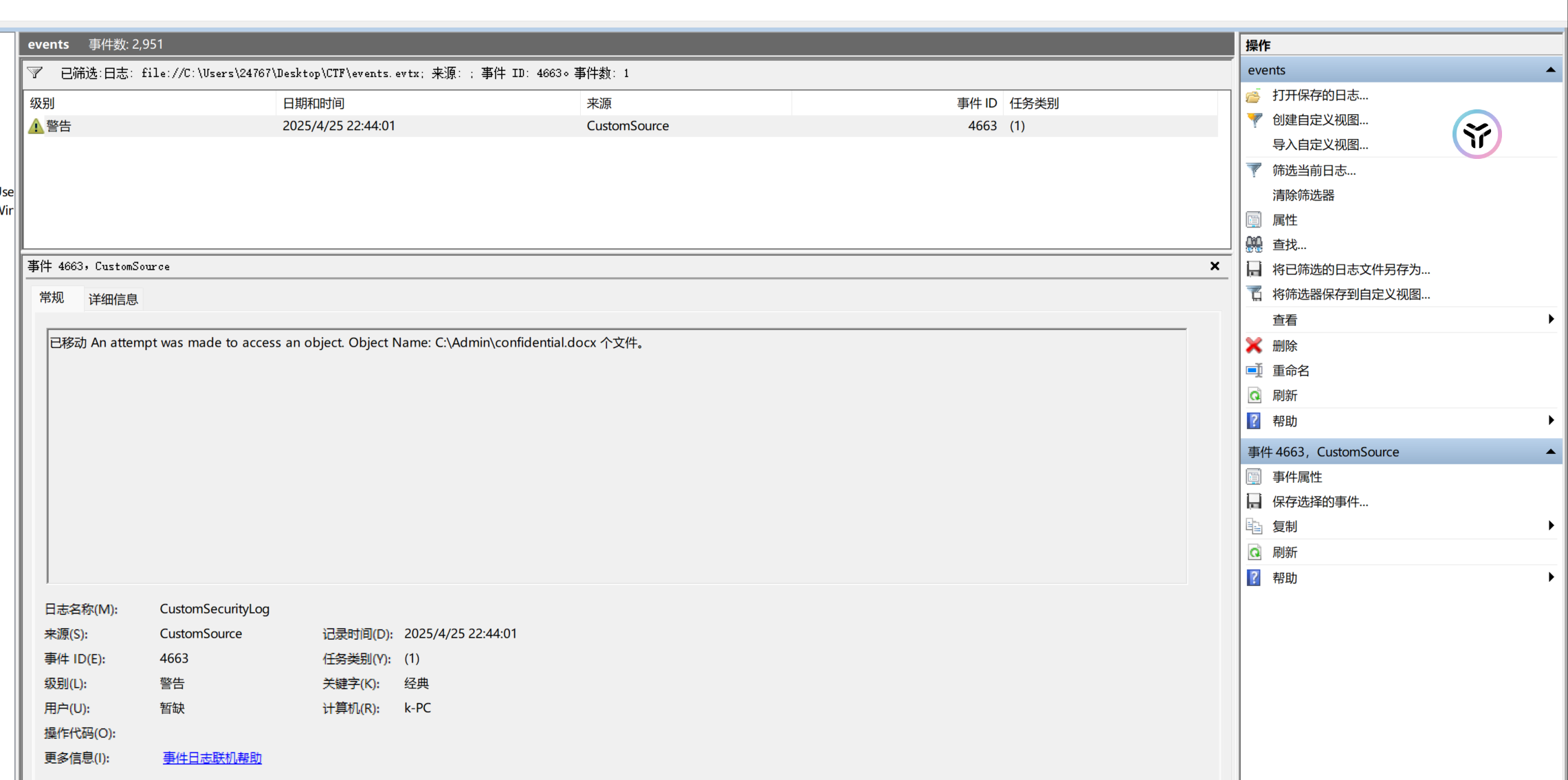Click the open saved log folder icon
This screenshot has width=1568, height=780.
1254,96
